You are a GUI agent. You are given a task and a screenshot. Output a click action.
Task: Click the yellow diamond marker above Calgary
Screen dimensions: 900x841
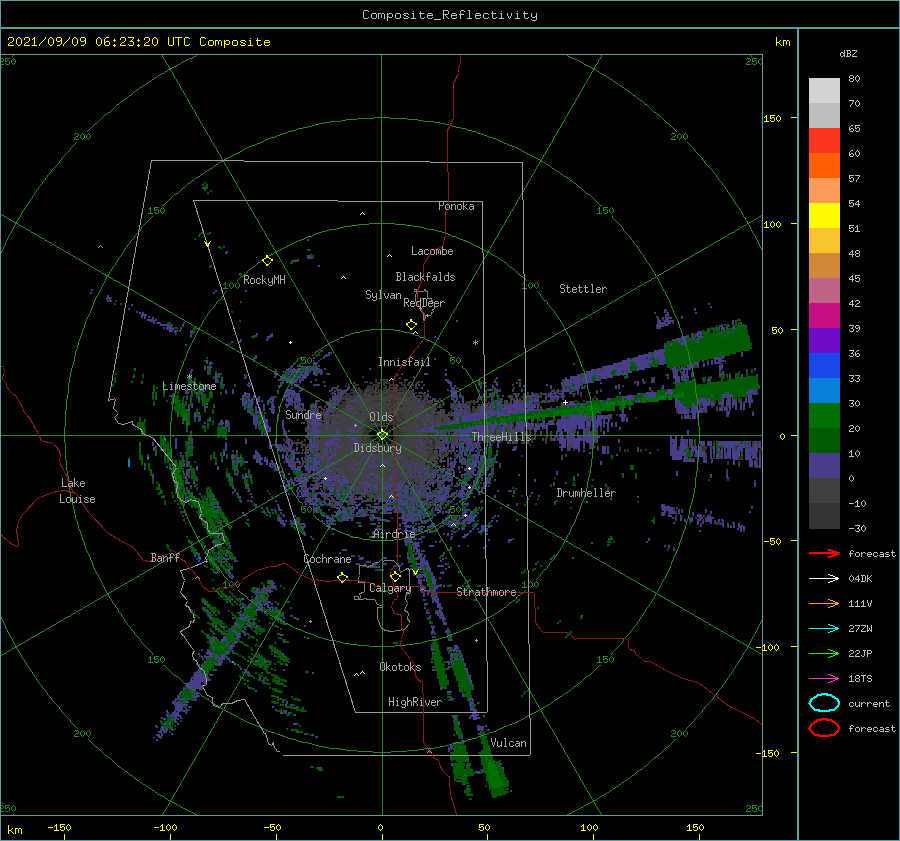click(x=395, y=576)
